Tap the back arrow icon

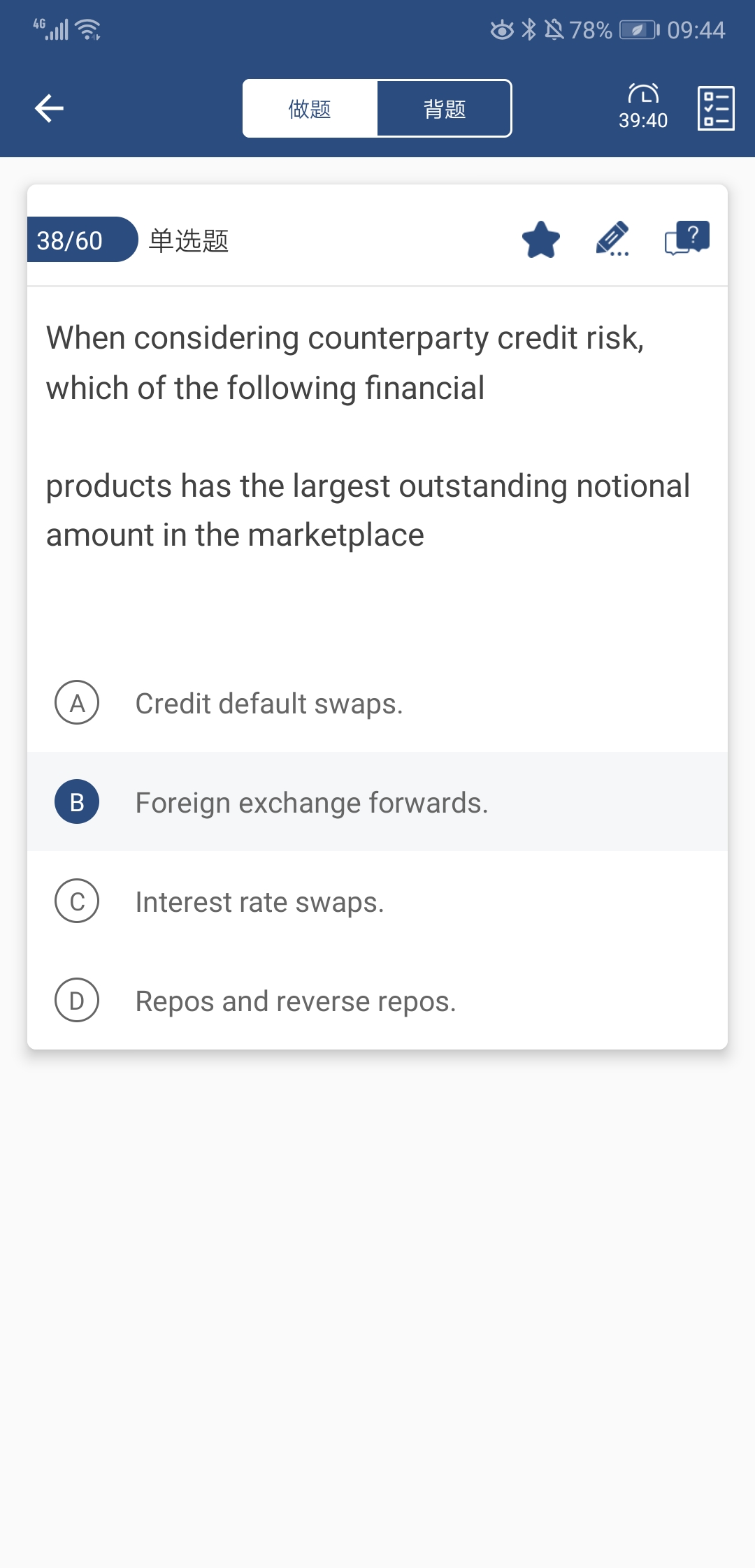(x=49, y=108)
